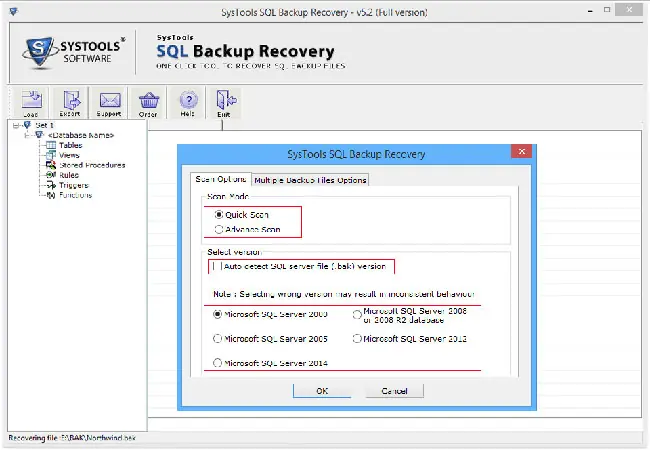Click the Load toolbar icon
The width and height of the screenshot is (650, 450).
(32, 99)
